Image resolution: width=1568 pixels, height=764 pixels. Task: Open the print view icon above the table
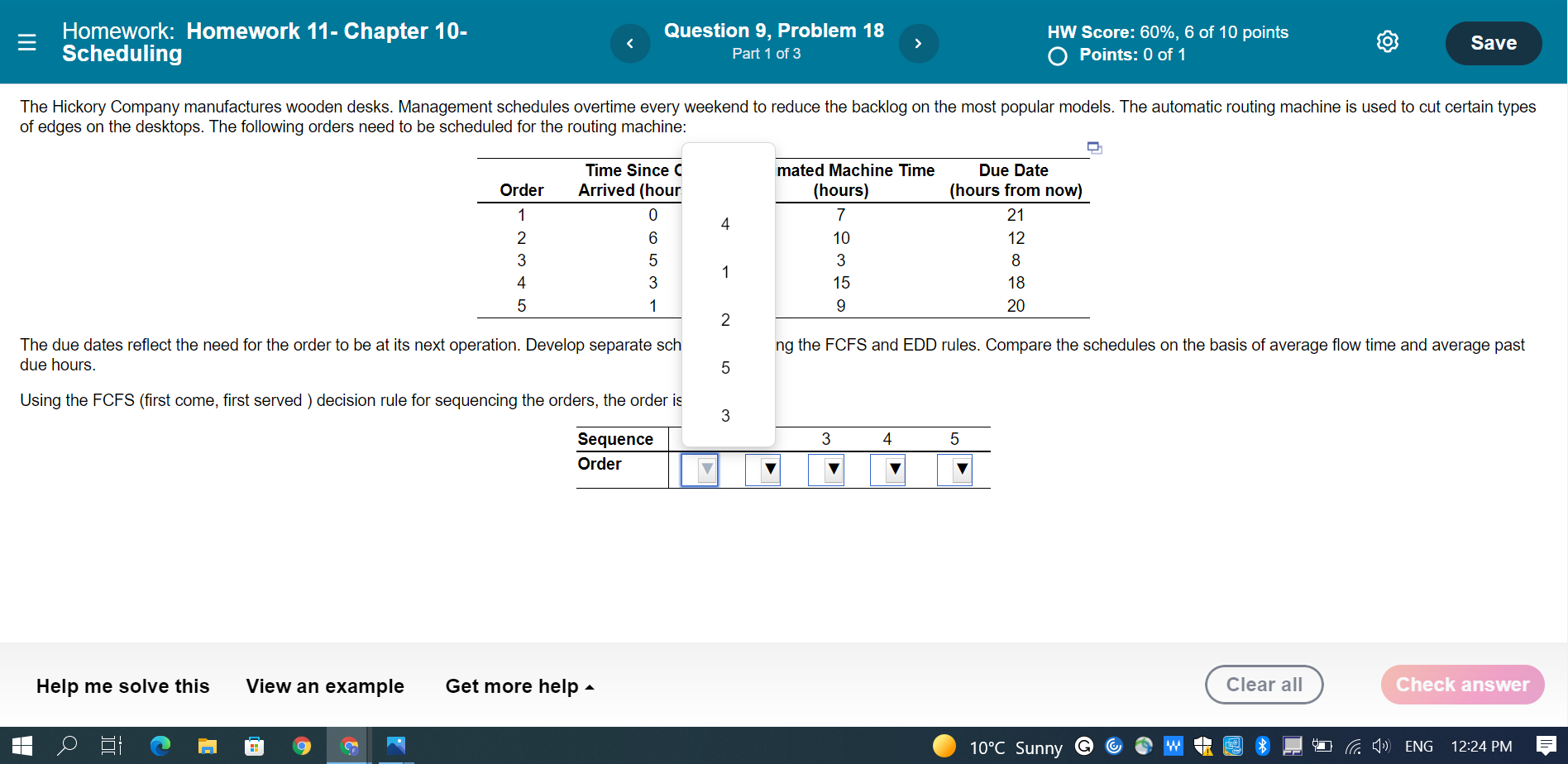pos(1094,147)
